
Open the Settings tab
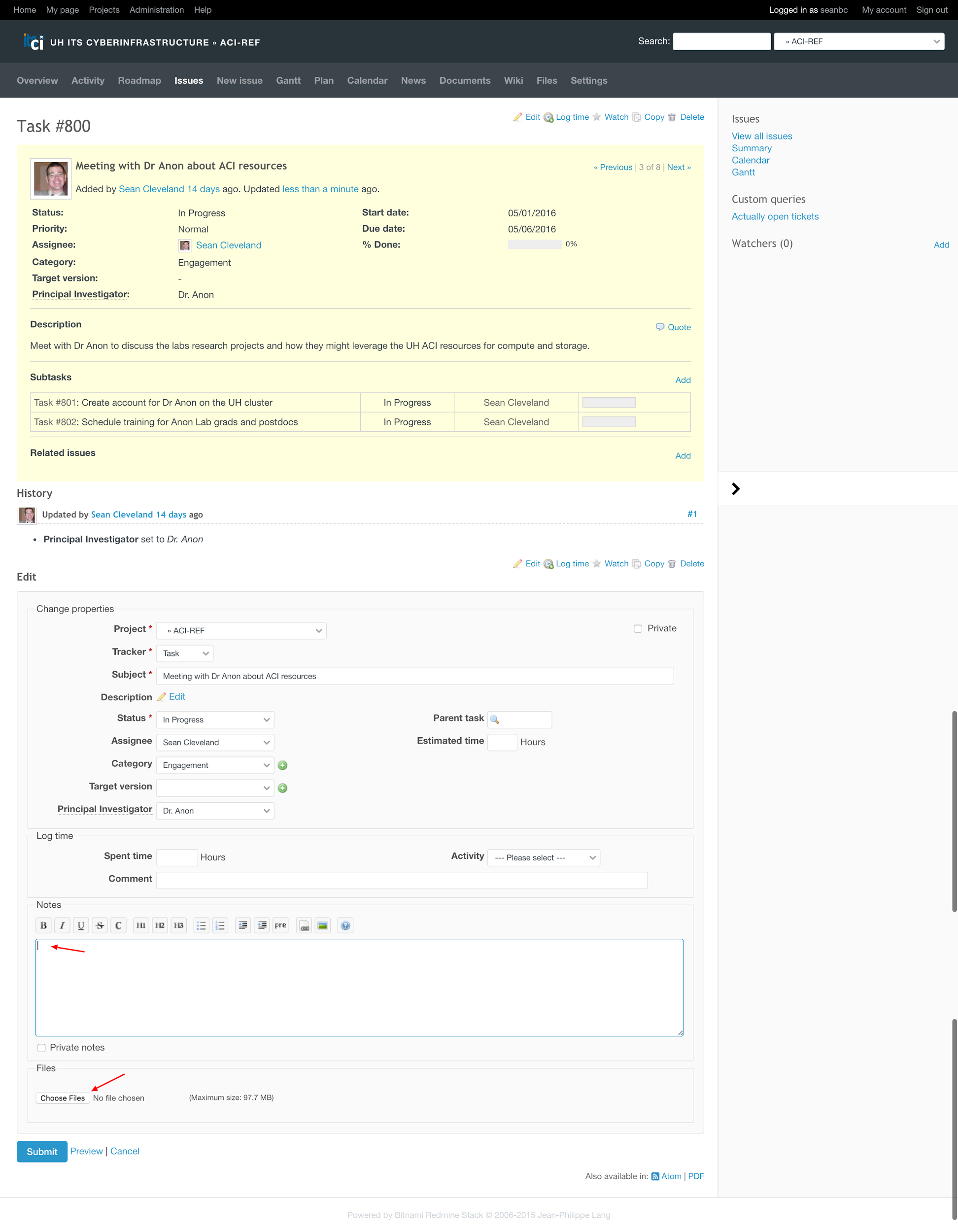pyautogui.click(x=589, y=81)
